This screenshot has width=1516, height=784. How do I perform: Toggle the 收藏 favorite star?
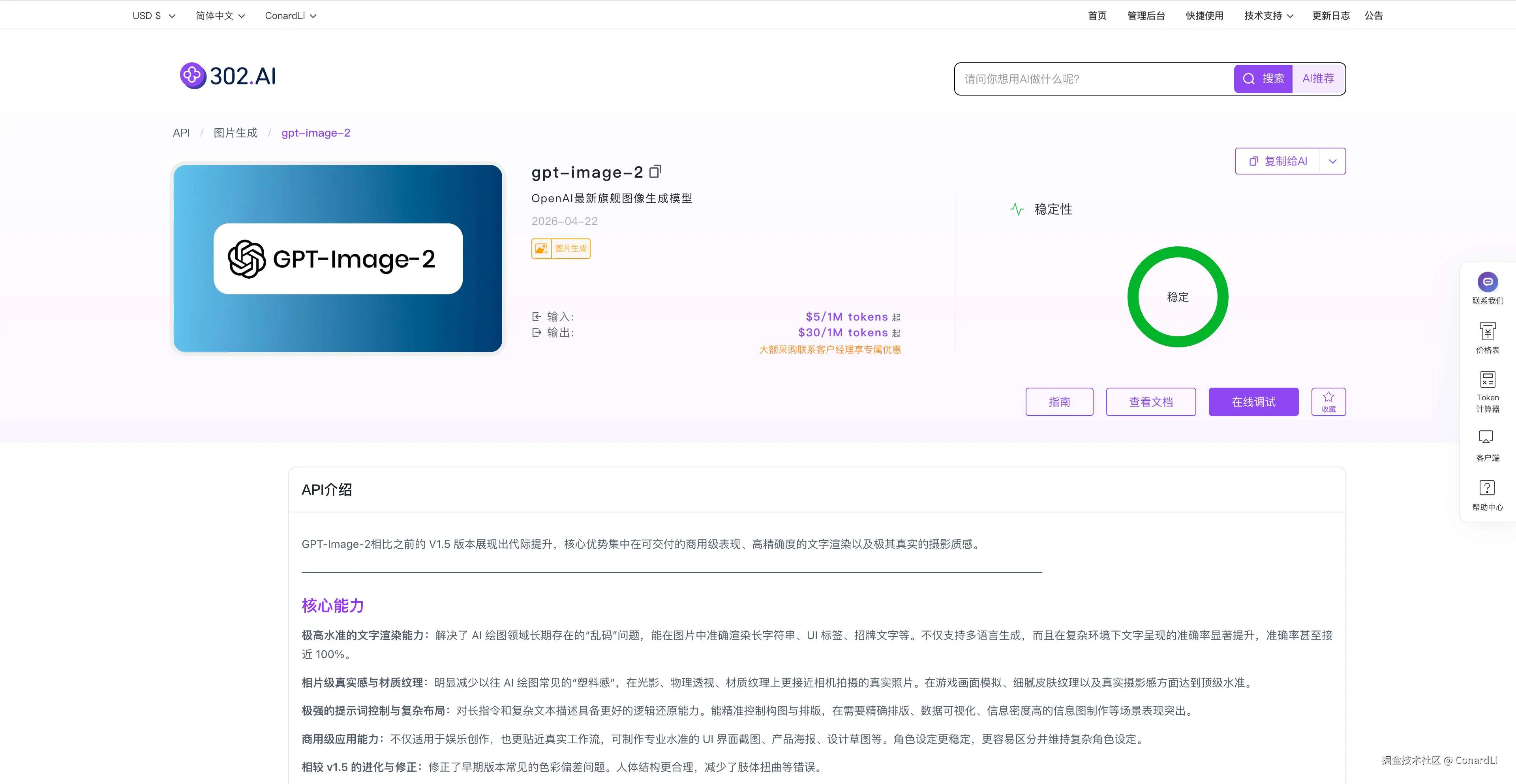[x=1328, y=401]
